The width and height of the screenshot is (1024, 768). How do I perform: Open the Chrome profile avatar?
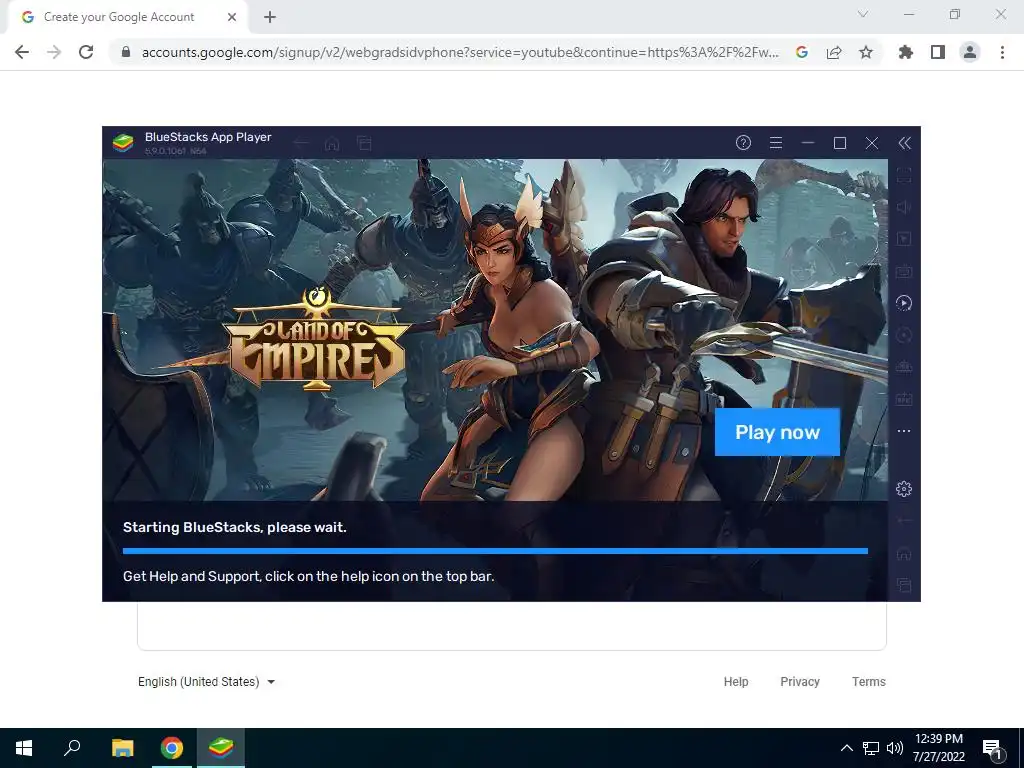970,52
